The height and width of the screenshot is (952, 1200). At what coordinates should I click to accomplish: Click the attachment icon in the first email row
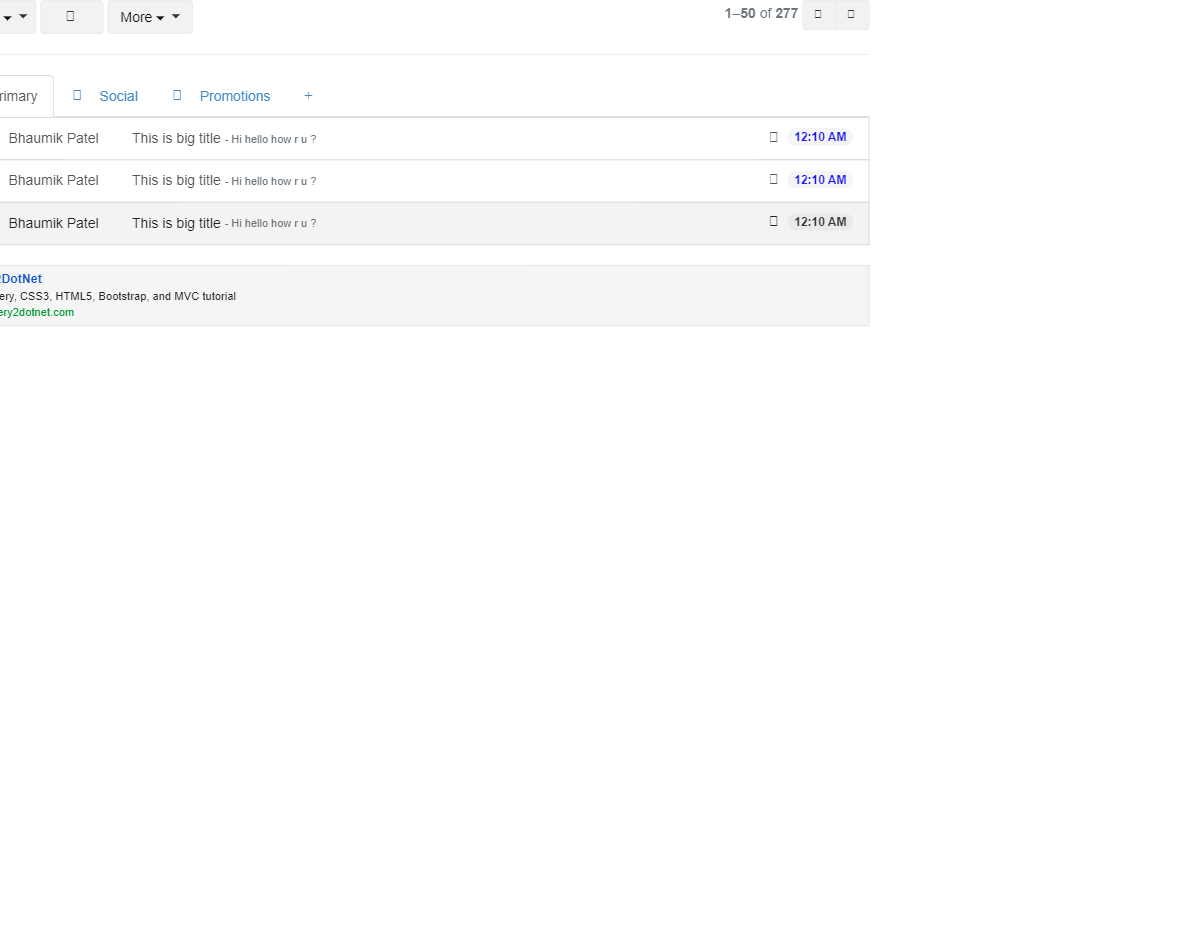pos(773,137)
